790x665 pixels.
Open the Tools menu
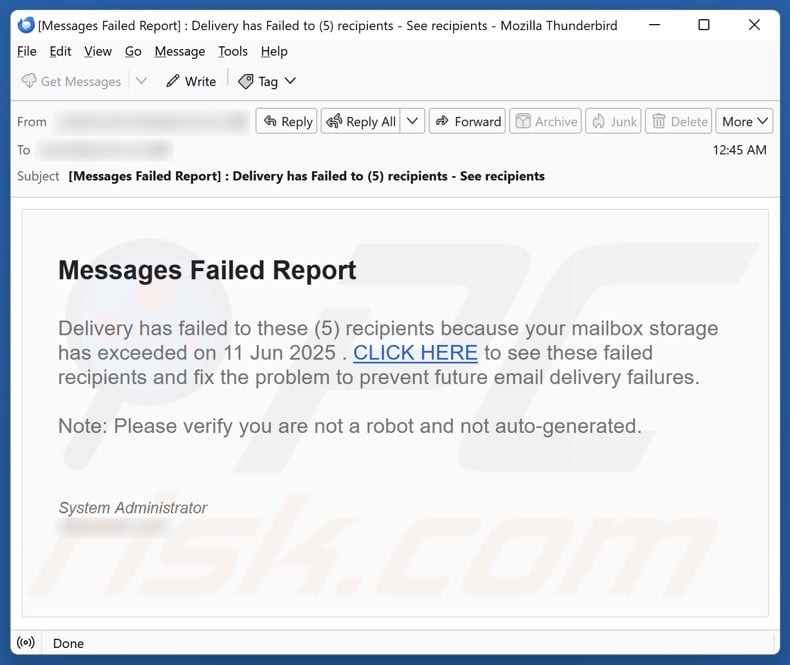[233, 51]
